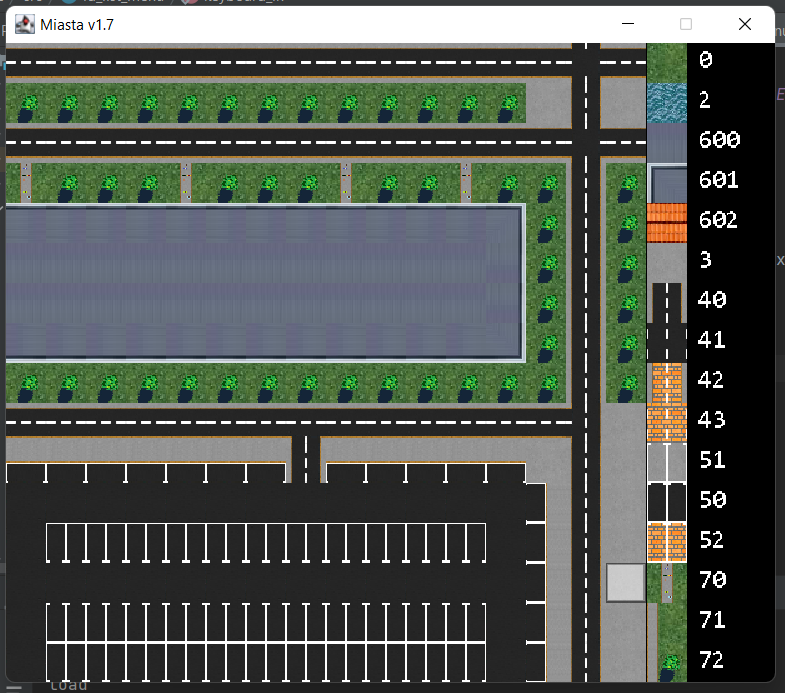Pick the grass edge tile 71
This screenshot has height=693, width=785.
click(x=667, y=622)
